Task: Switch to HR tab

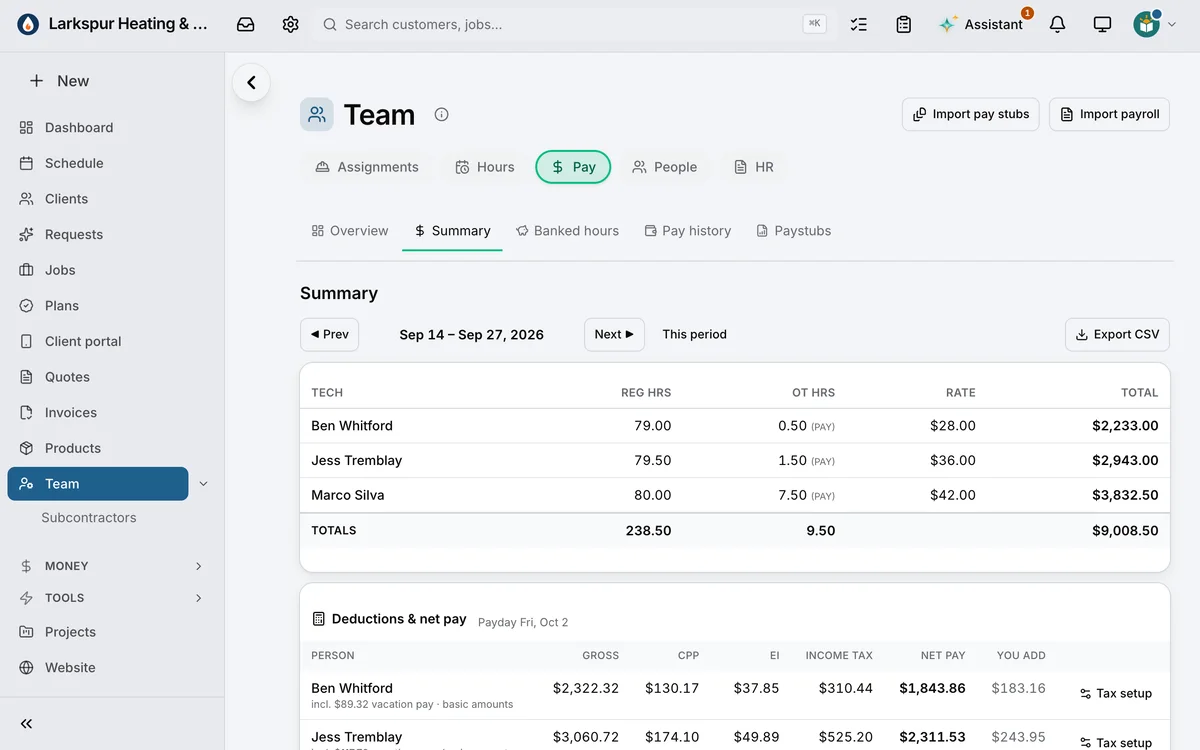Action: coord(754,167)
